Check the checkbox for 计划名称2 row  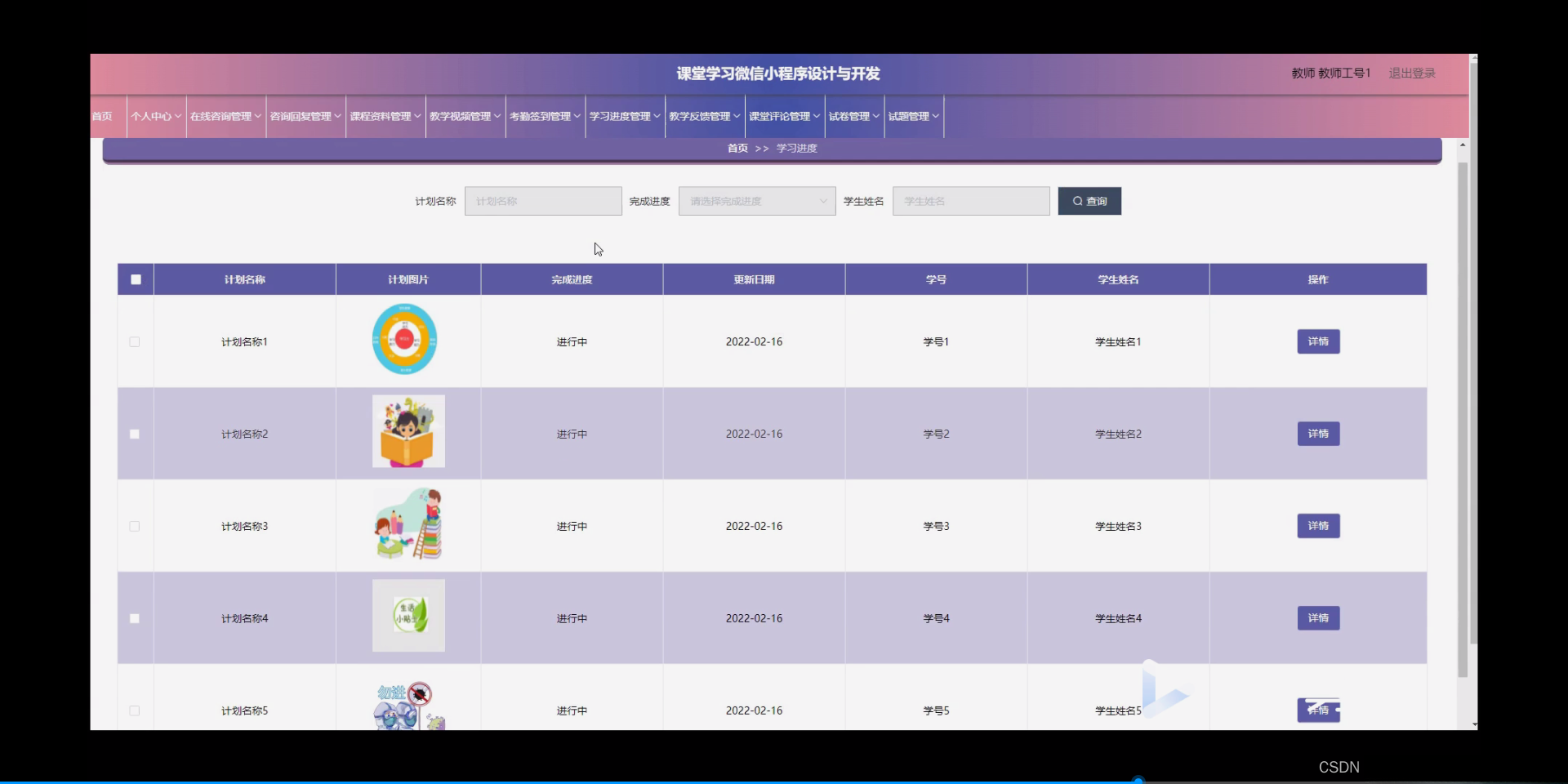click(x=135, y=434)
